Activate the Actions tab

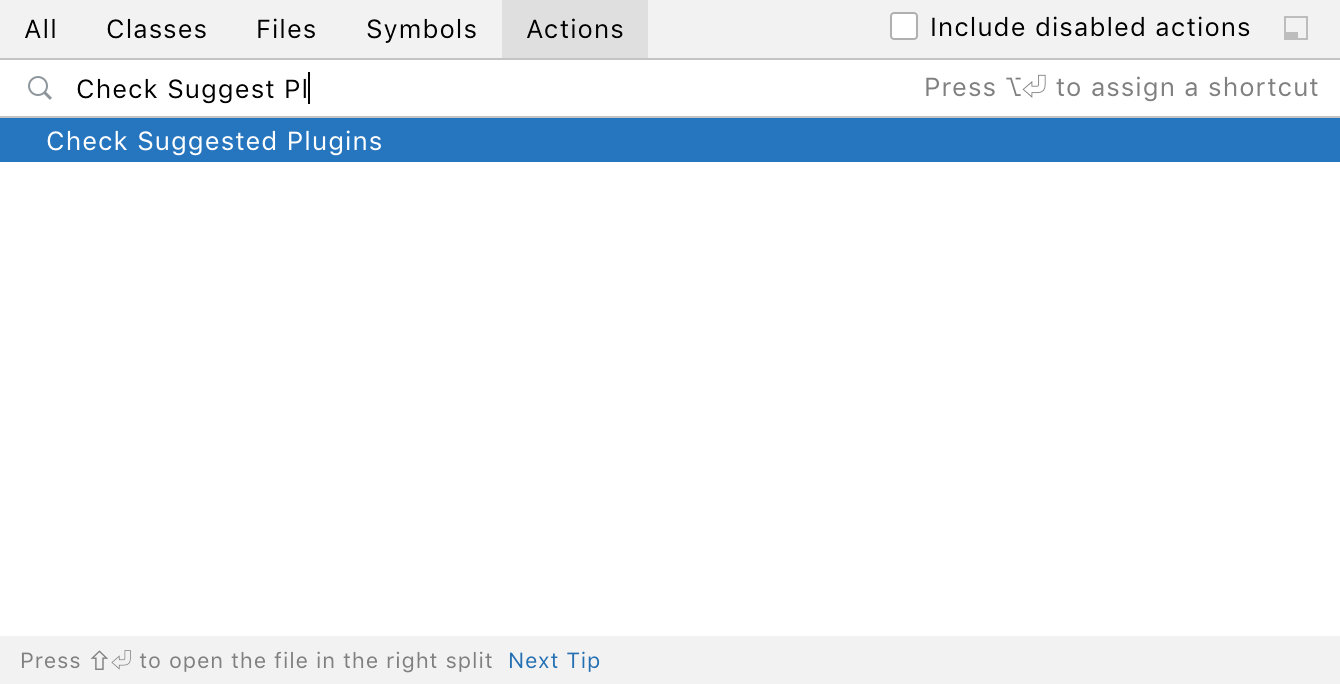574,28
